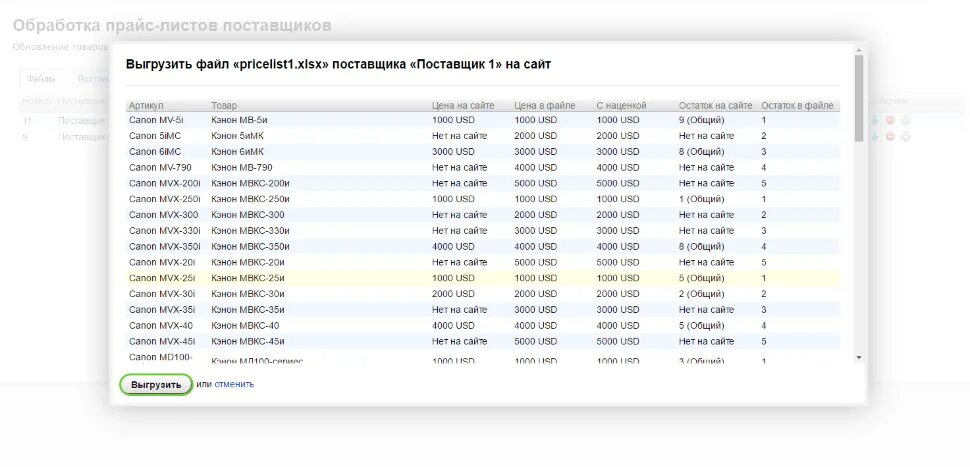The width and height of the screenshot is (970, 467).
Task: Click the Выгрузить button
Action: tap(156, 385)
